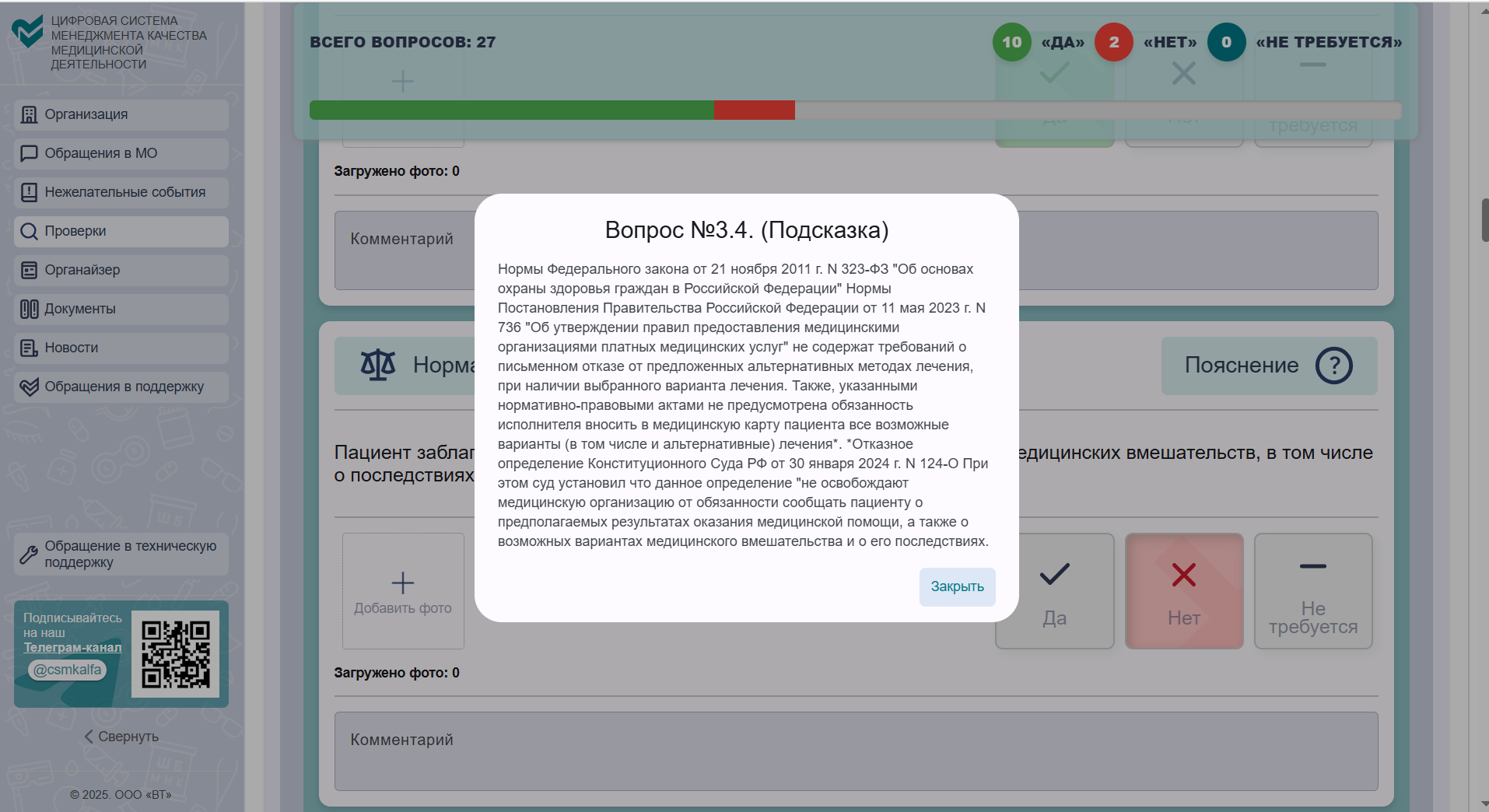The width and height of the screenshot is (1489, 812).
Task: Click the Документы folders icon
Action: 29,309
